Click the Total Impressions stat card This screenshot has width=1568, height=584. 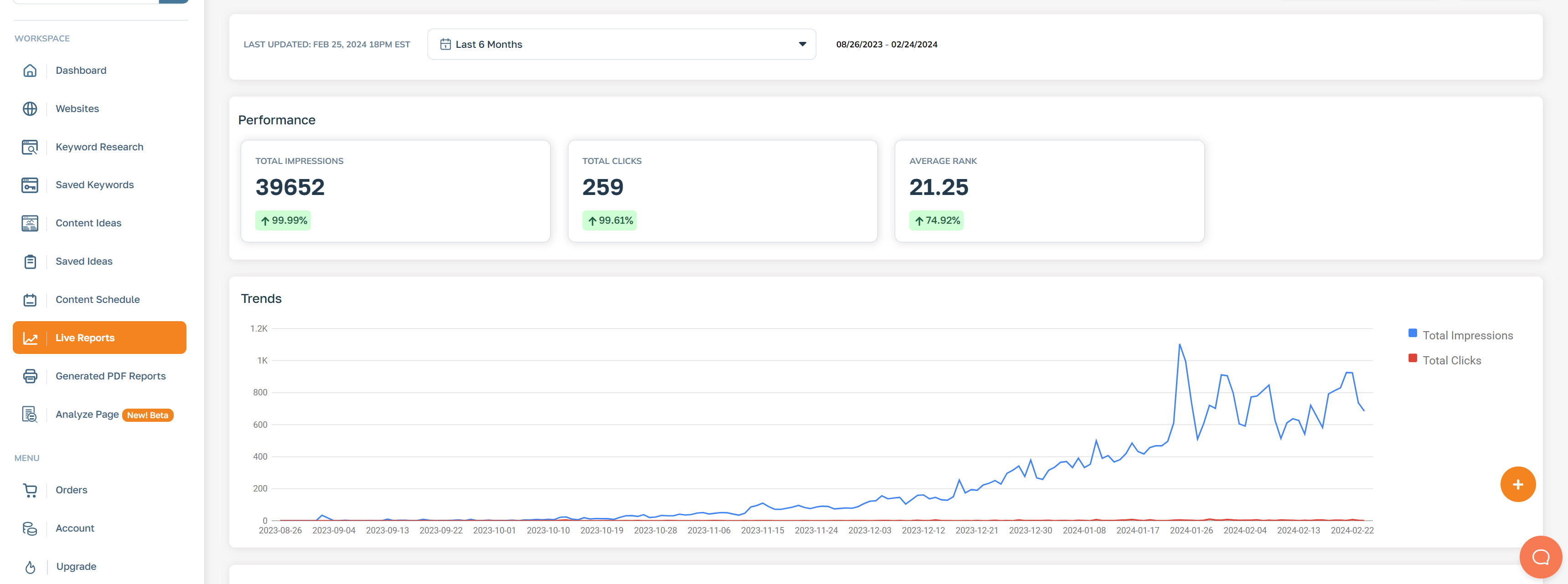coord(395,191)
